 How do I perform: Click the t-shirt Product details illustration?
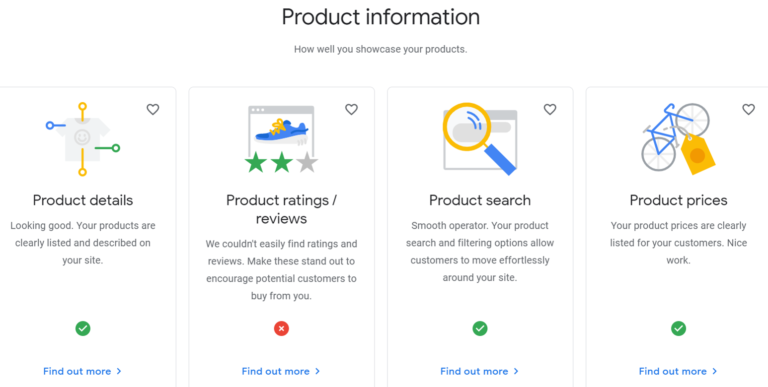(83, 139)
